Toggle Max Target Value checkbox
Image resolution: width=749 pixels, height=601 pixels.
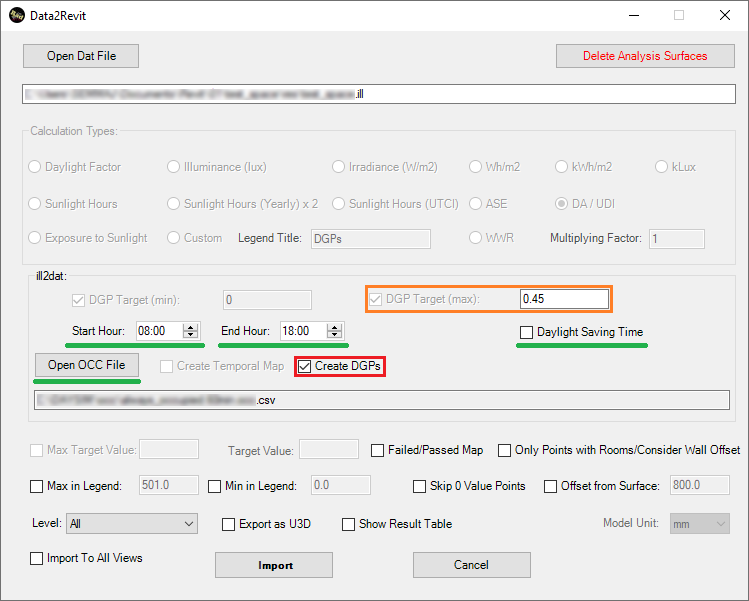click(x=36, y=450)
